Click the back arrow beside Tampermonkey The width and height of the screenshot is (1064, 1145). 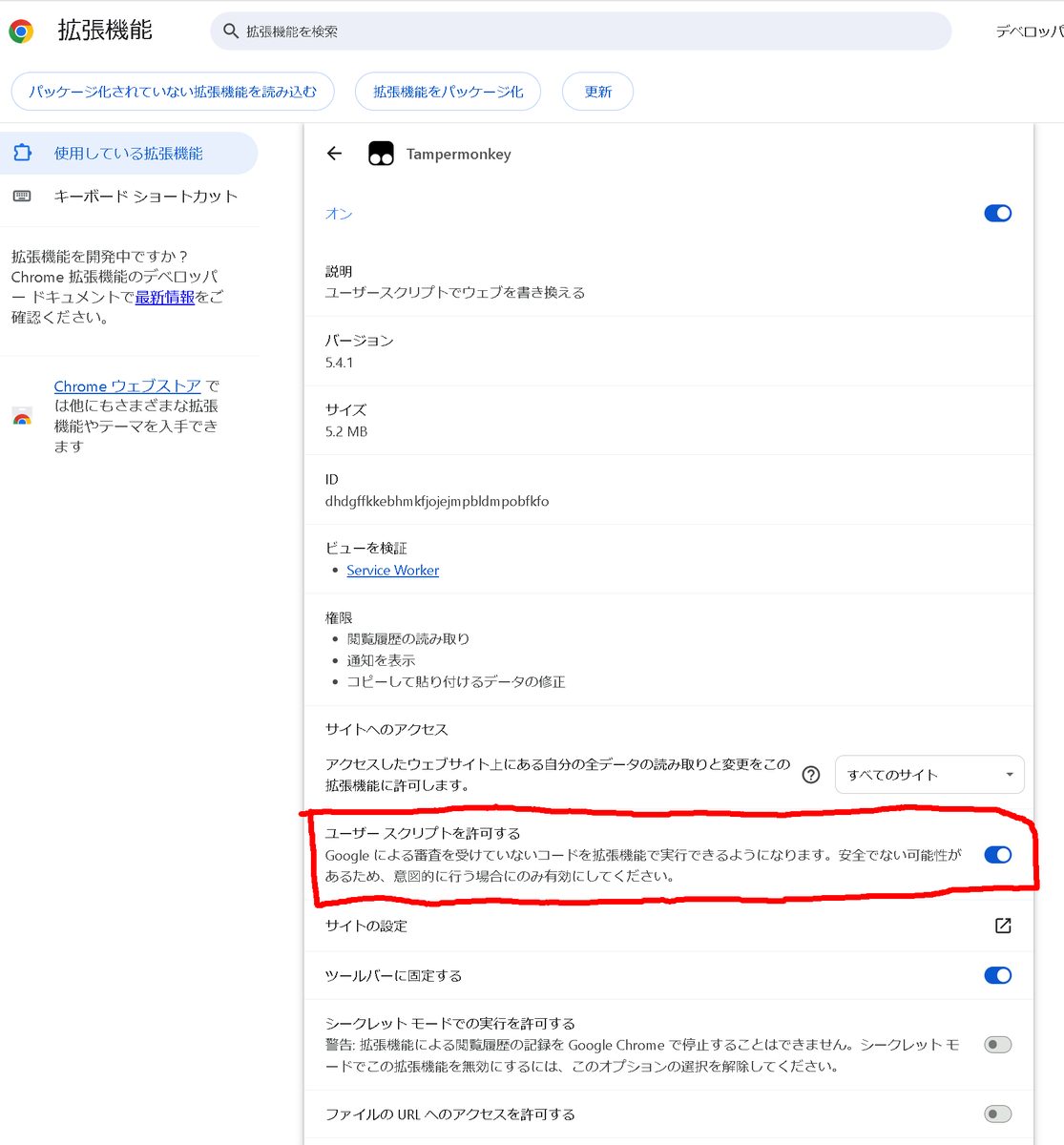[x=333, y=153]
